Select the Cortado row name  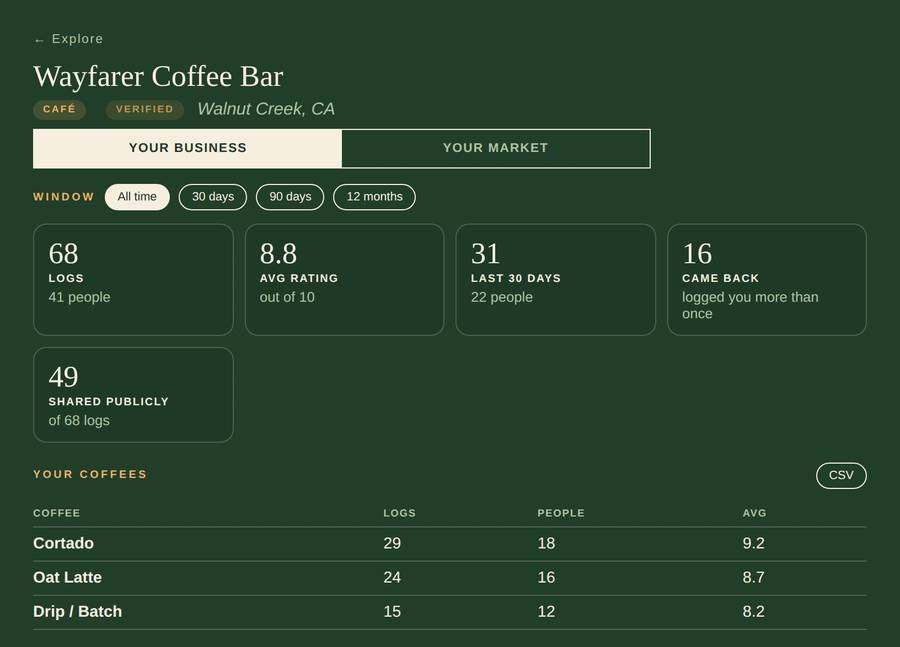(x=64, y=543)
